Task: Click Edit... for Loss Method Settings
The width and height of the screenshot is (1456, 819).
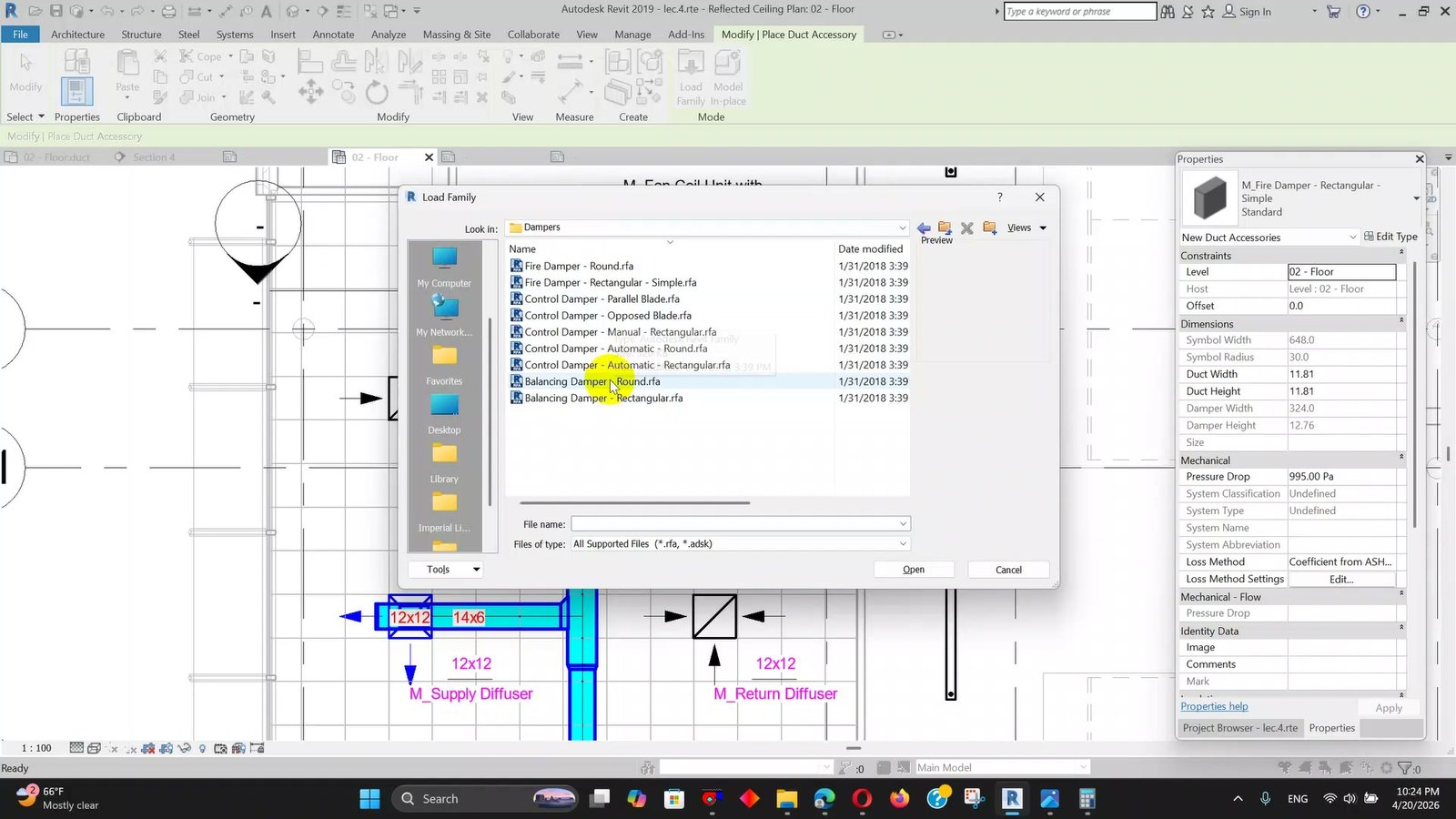Action: (x=1341, y=580)
